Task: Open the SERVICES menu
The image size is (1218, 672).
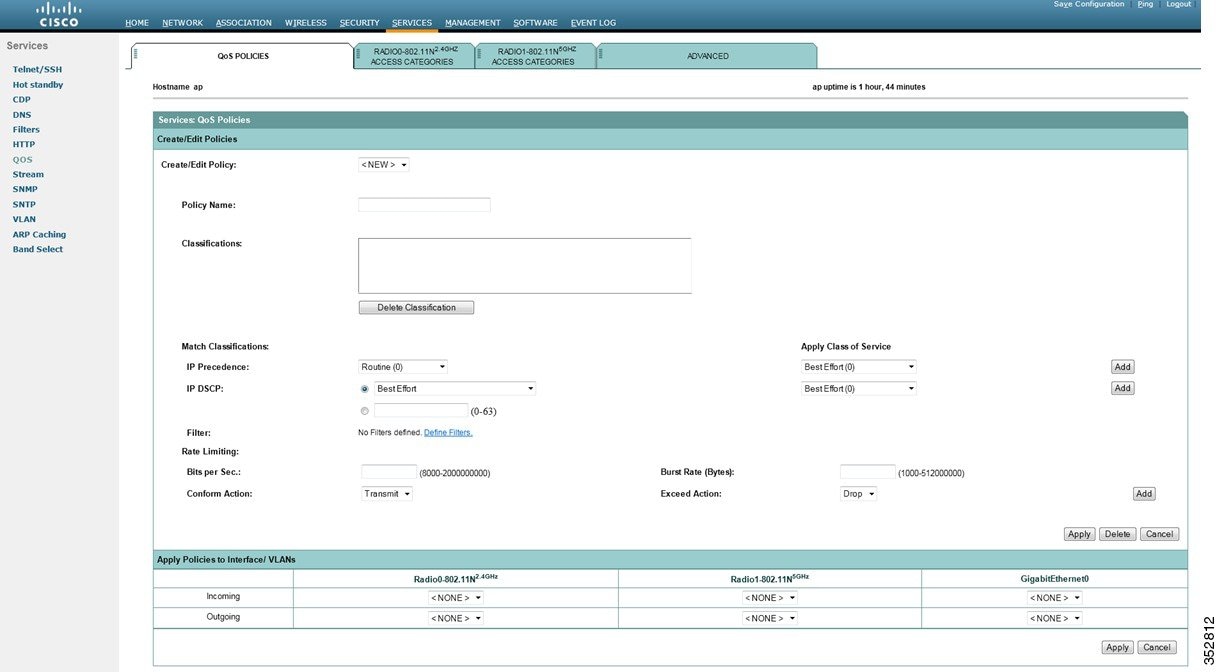Action: pyautogui.click(x=412, y=23)
